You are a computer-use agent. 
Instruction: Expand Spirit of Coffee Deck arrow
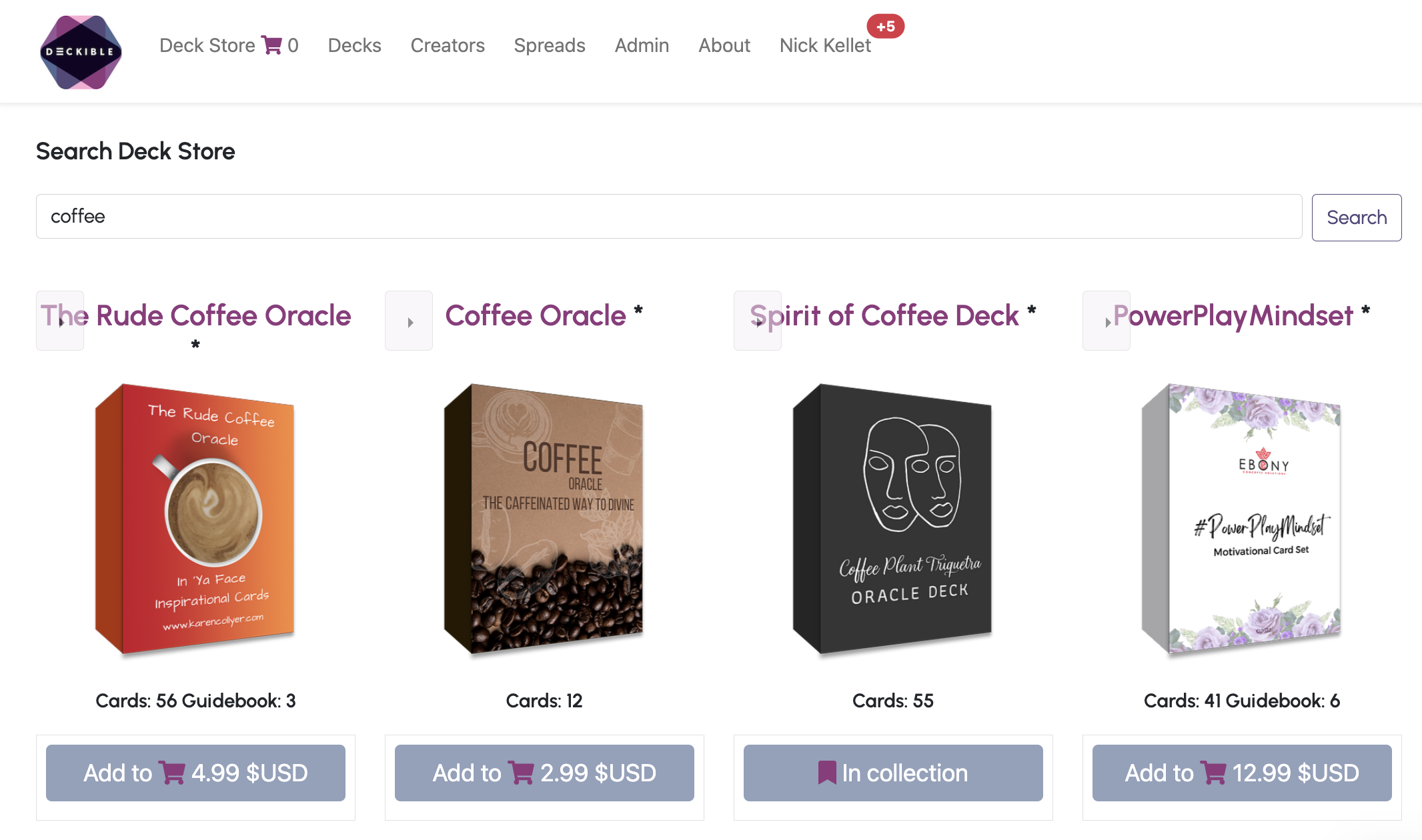click(758, 321)
